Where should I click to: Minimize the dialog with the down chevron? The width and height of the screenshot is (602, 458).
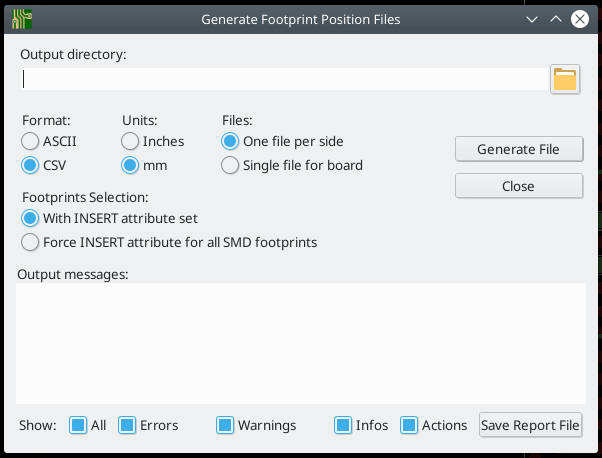(x=534, y=19)
